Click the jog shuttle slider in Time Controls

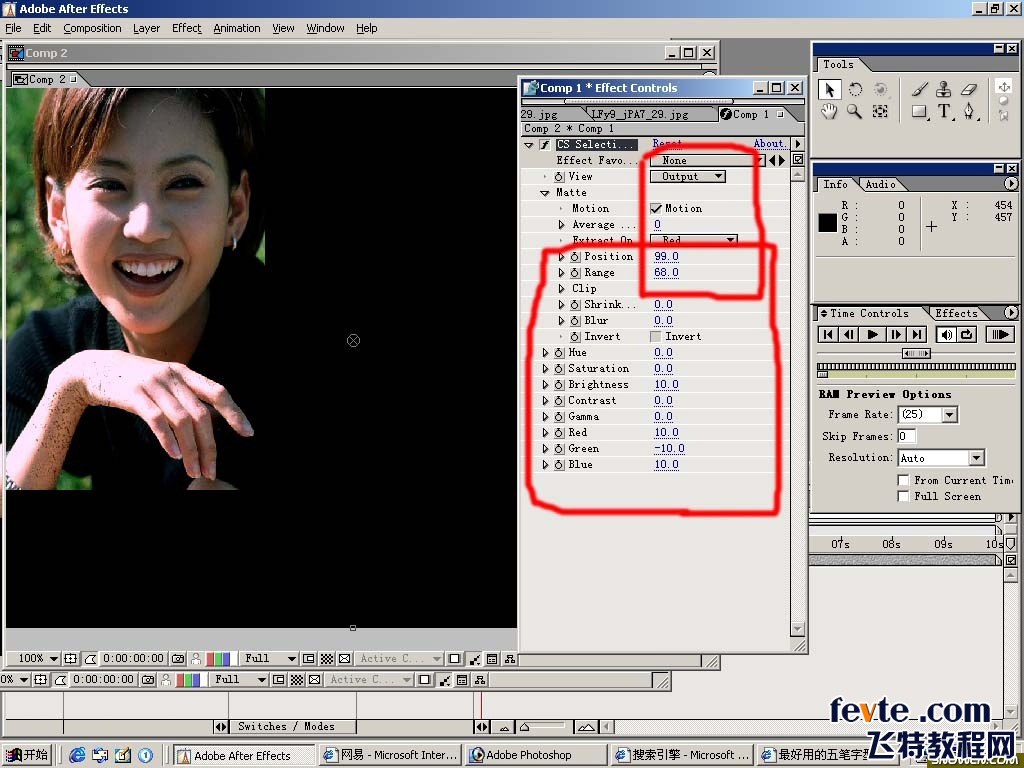916,354
